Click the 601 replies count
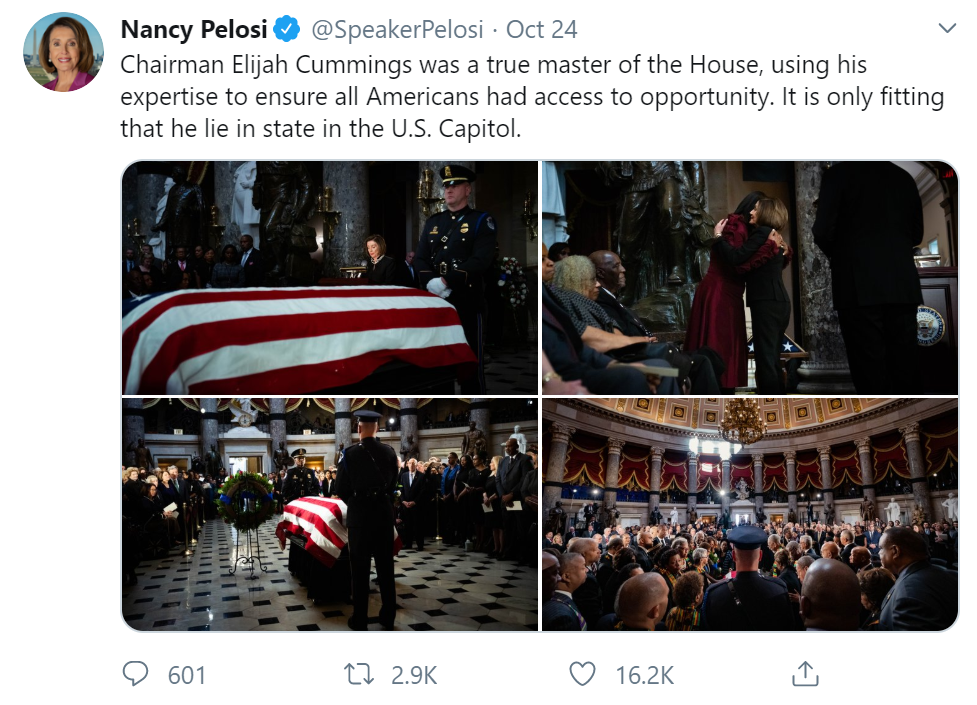977x705 pixels. (x=187, y=675)
